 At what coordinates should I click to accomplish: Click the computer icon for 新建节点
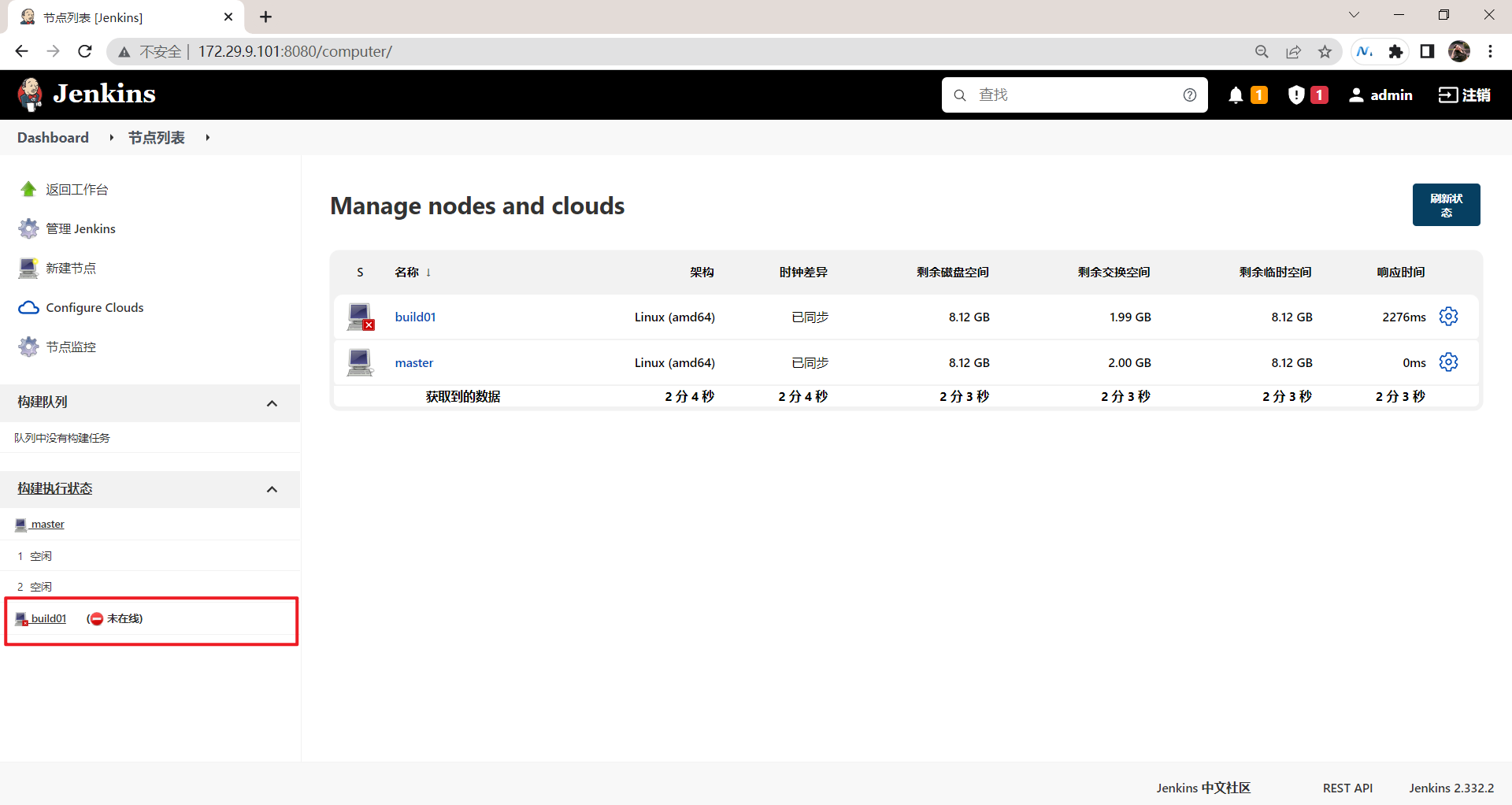(28, 268)
